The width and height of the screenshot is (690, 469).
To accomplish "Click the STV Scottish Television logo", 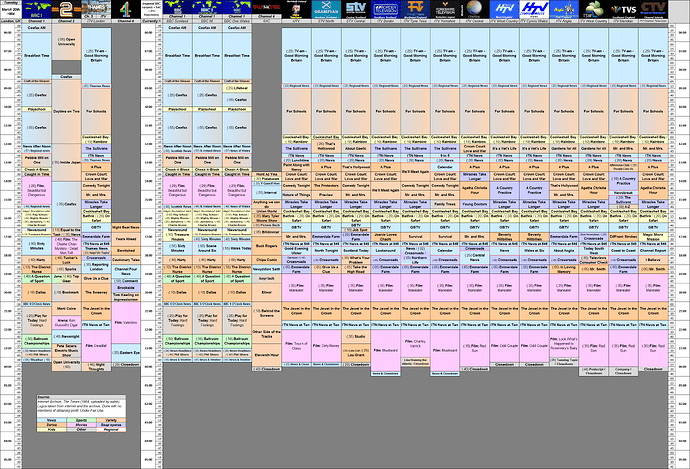I will 356,9.
